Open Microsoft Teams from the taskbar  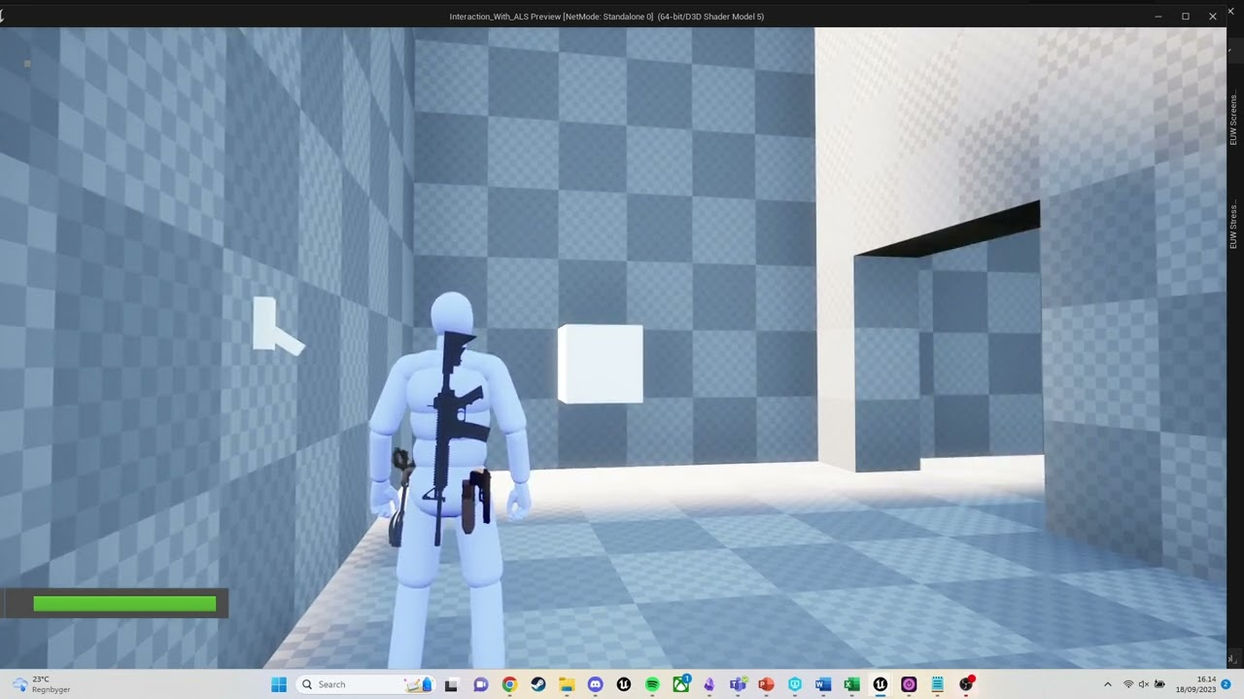738,685
